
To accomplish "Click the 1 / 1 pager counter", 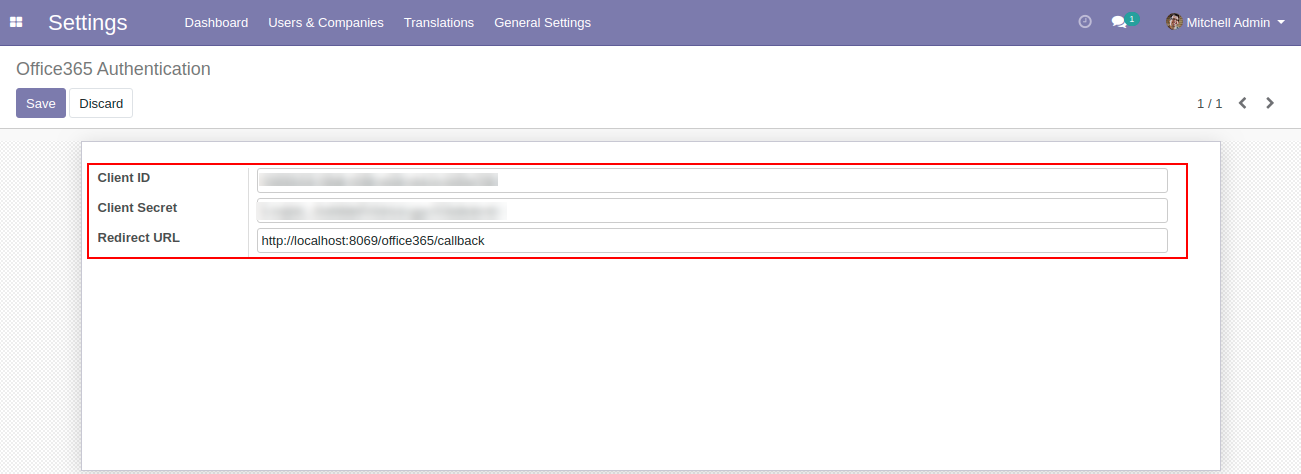I will [1209, 103].
